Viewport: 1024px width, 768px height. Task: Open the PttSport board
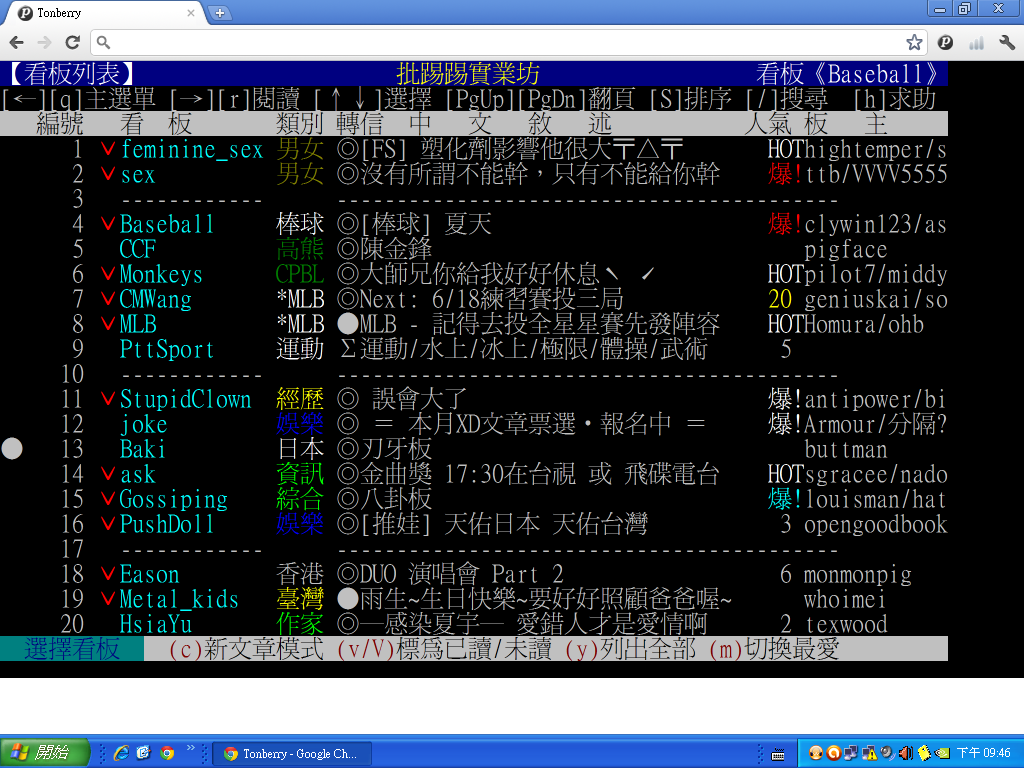(167, 349)
